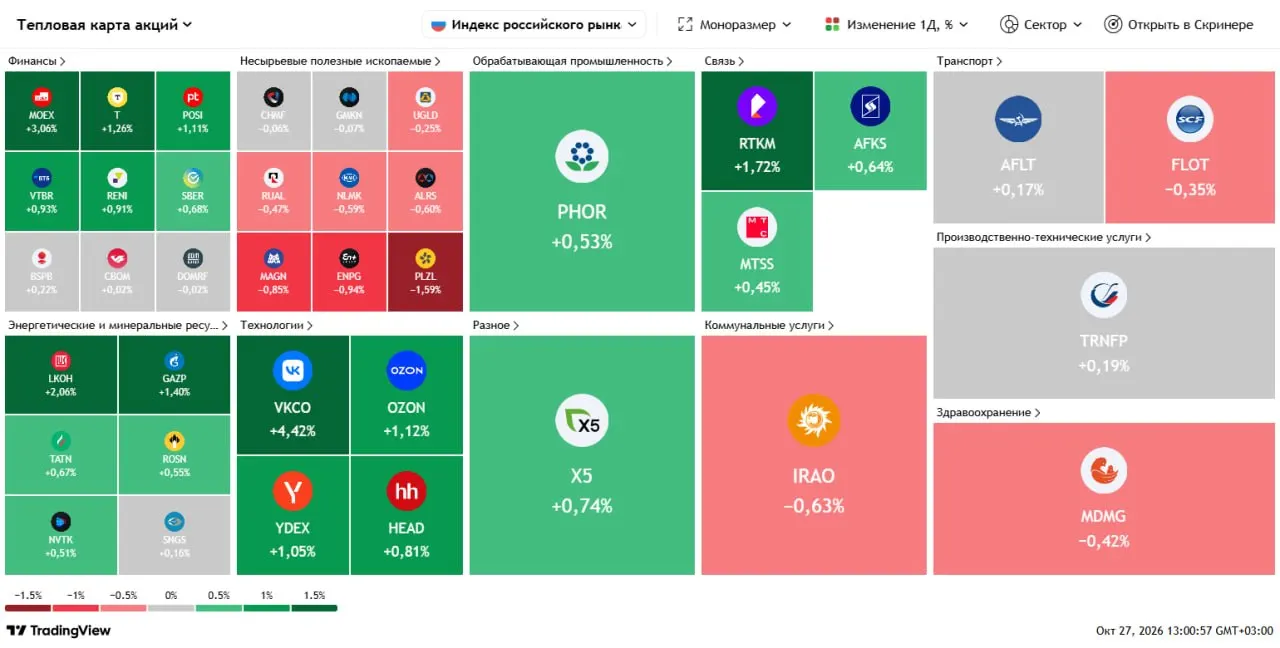Select the TRNFP logo
Image resolution: width=1280 pixels, height=648 pixels.
click(x=1104, y=296)
